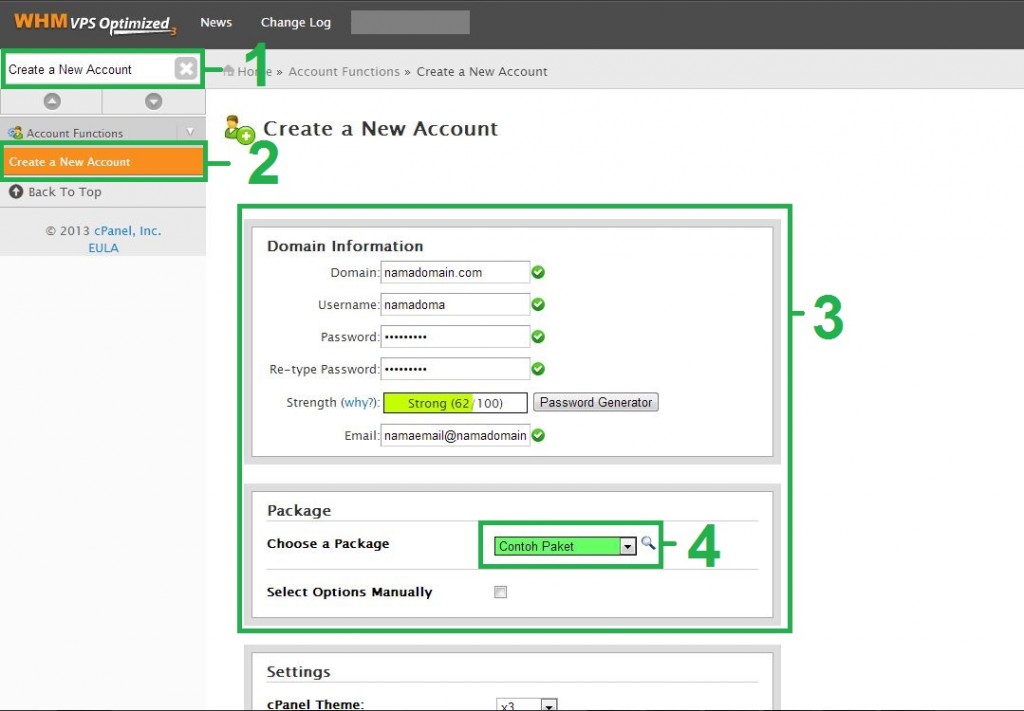Click the Username input field
The width and height of the screenshot is (1024, 711).
(455, 304)
